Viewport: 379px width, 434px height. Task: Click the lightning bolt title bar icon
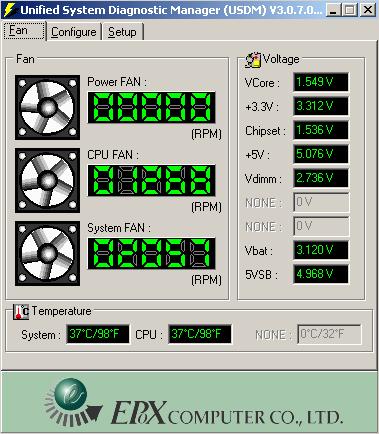pos(9,10)
